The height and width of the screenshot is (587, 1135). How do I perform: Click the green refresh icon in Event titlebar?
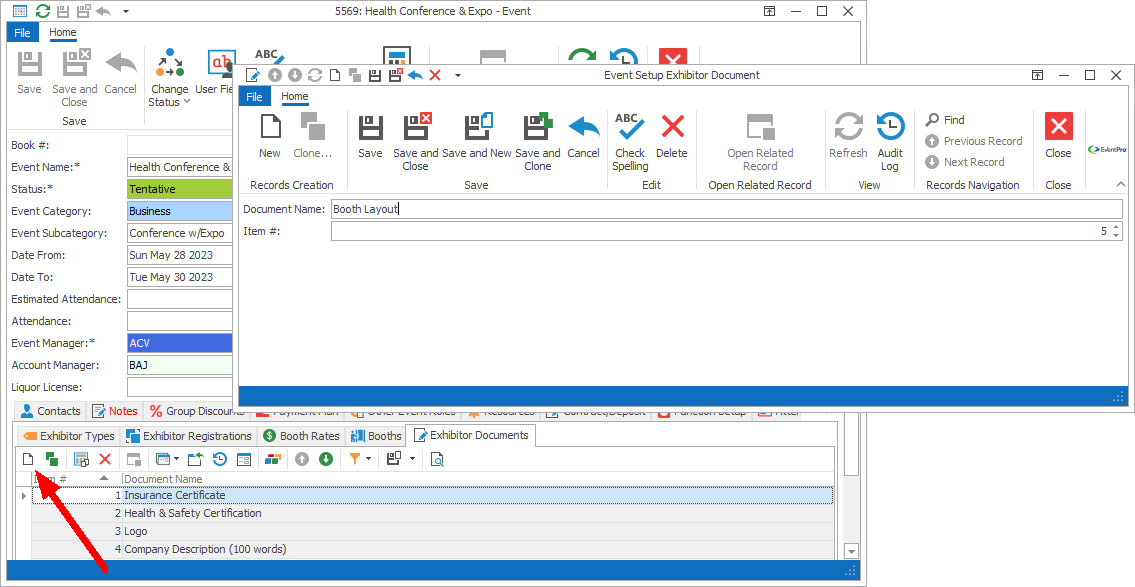click(x=43, y=11)
